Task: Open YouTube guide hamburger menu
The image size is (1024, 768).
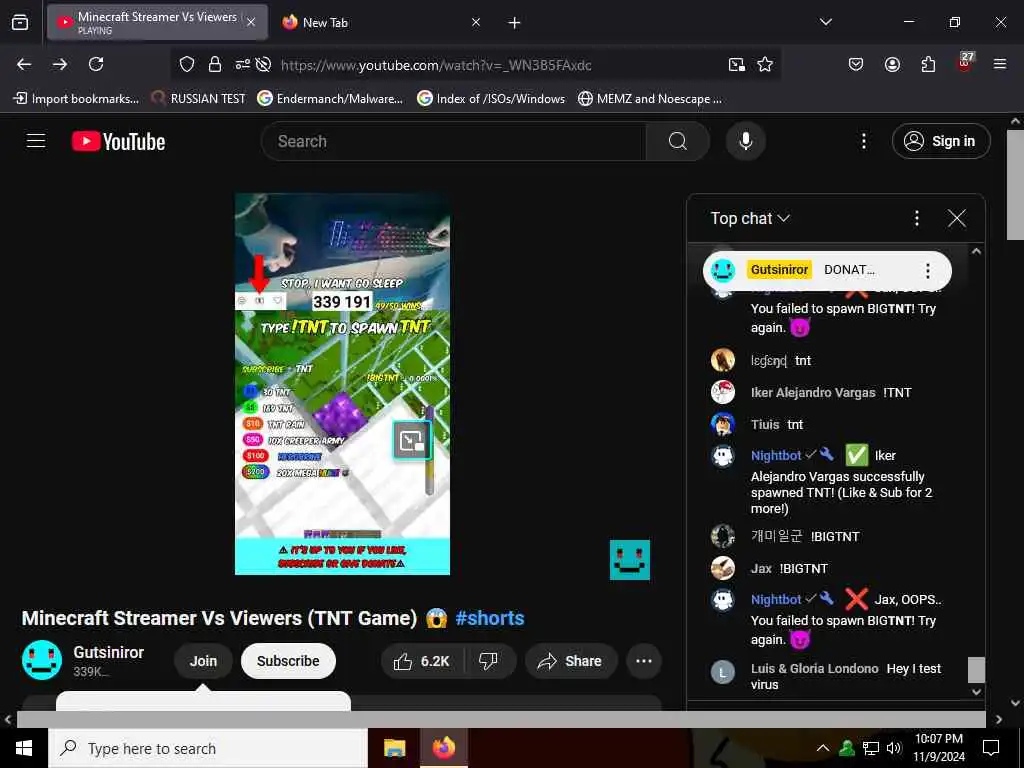Action: [x=36, y=141]
